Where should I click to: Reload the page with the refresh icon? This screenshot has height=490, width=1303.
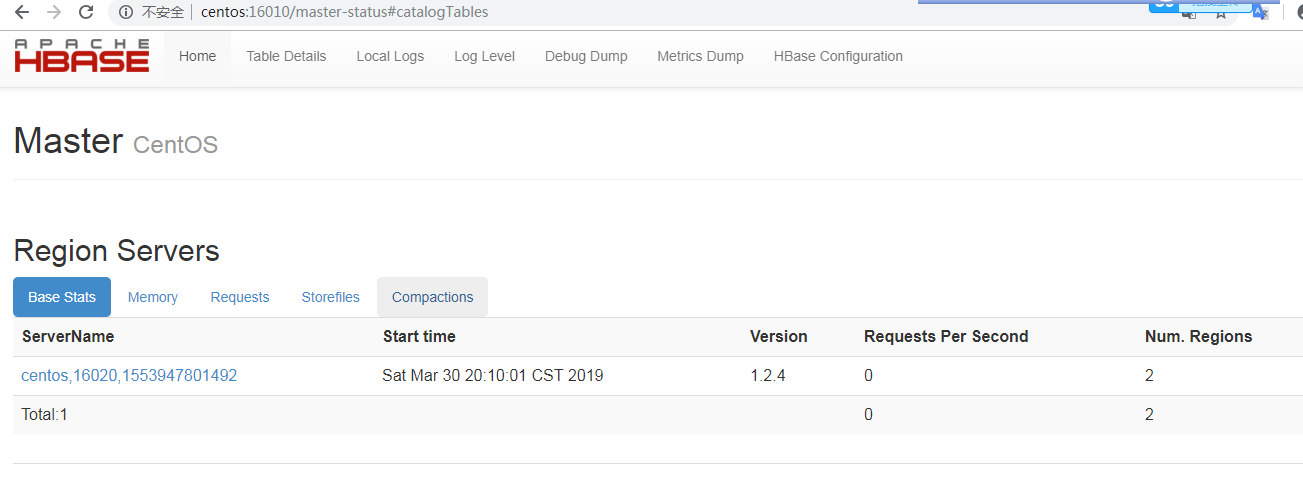point(87,13)
